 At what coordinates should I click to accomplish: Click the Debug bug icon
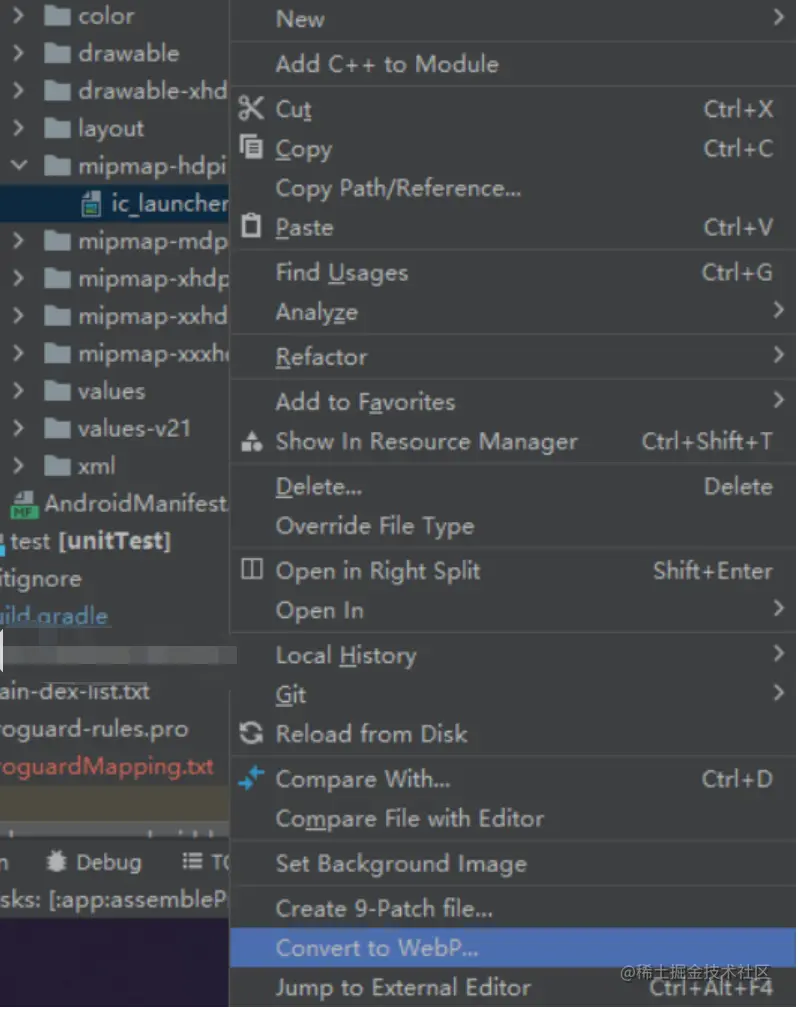58,861
